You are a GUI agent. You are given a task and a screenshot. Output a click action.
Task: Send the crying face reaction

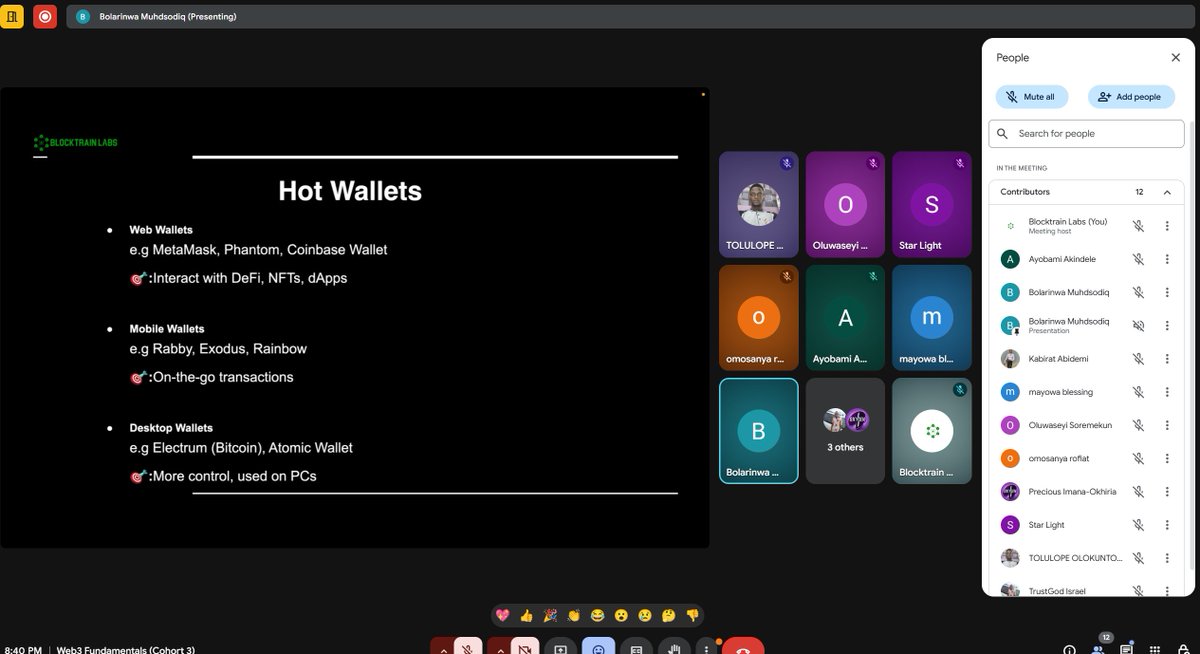[x=645, y=615]
